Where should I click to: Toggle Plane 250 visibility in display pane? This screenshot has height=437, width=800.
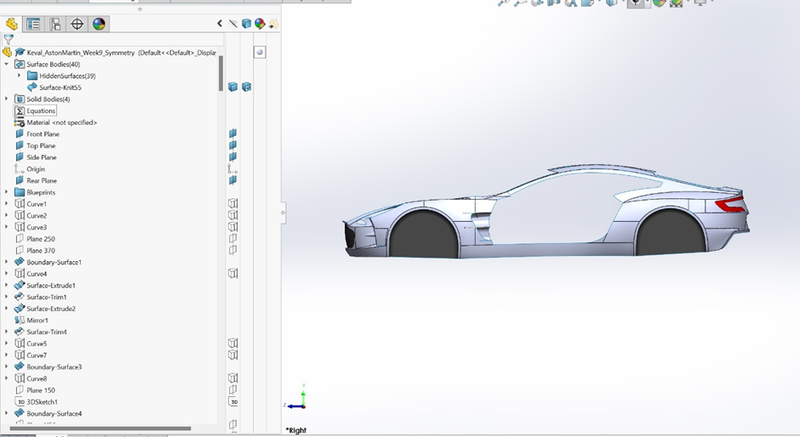(x=233, y=239)
